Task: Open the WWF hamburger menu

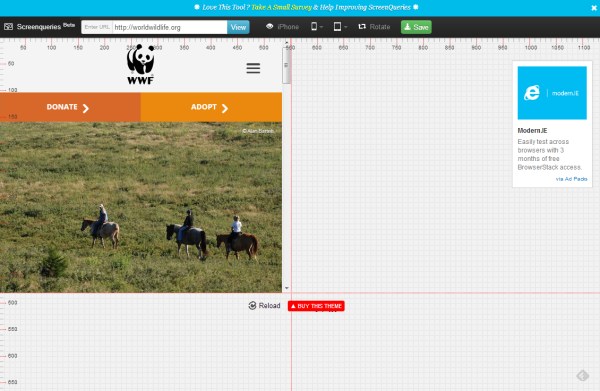Action: 253,68
